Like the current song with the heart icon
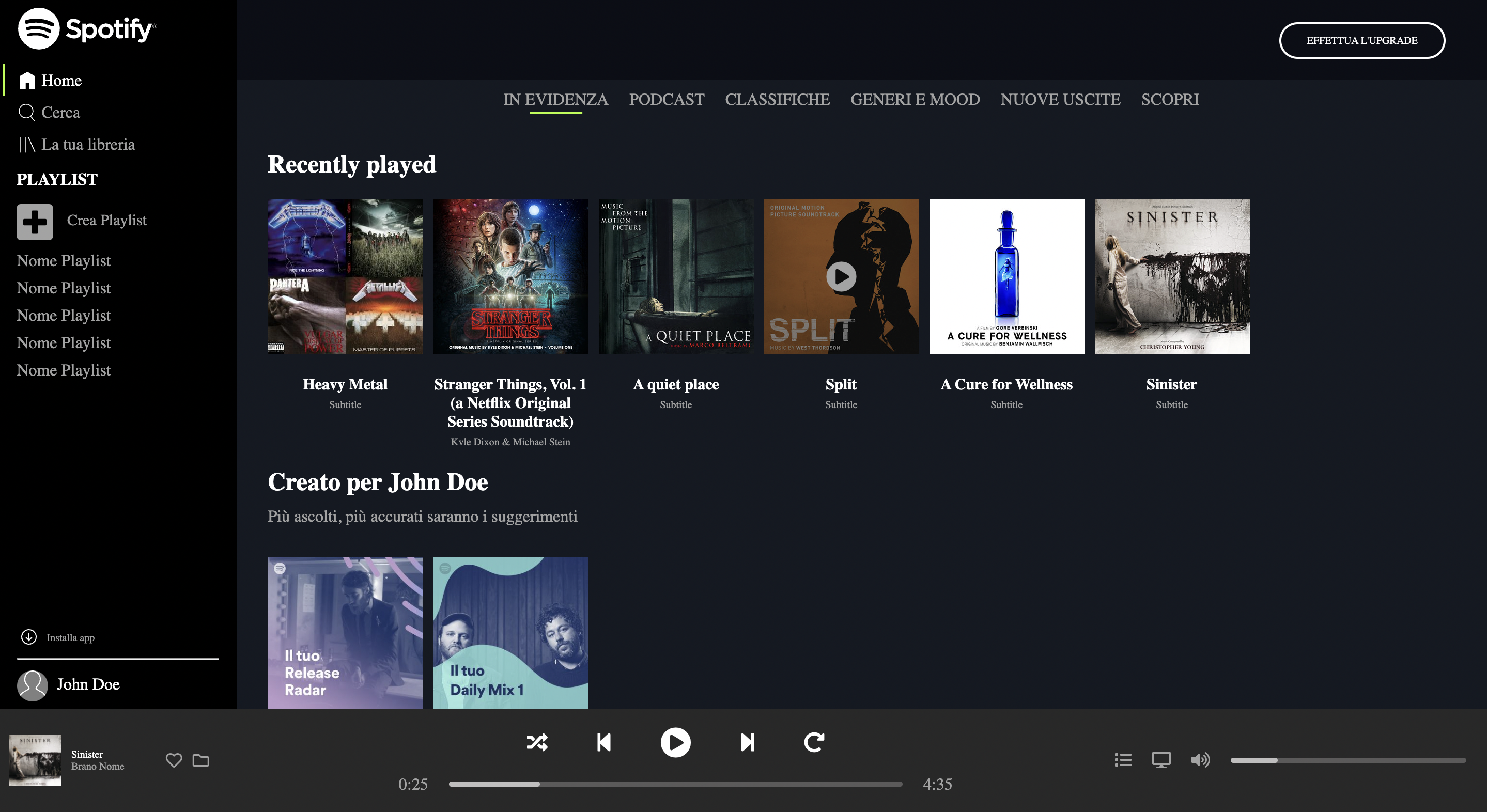This screenshot has width=1487, height=812. click(x=174, y=760)
